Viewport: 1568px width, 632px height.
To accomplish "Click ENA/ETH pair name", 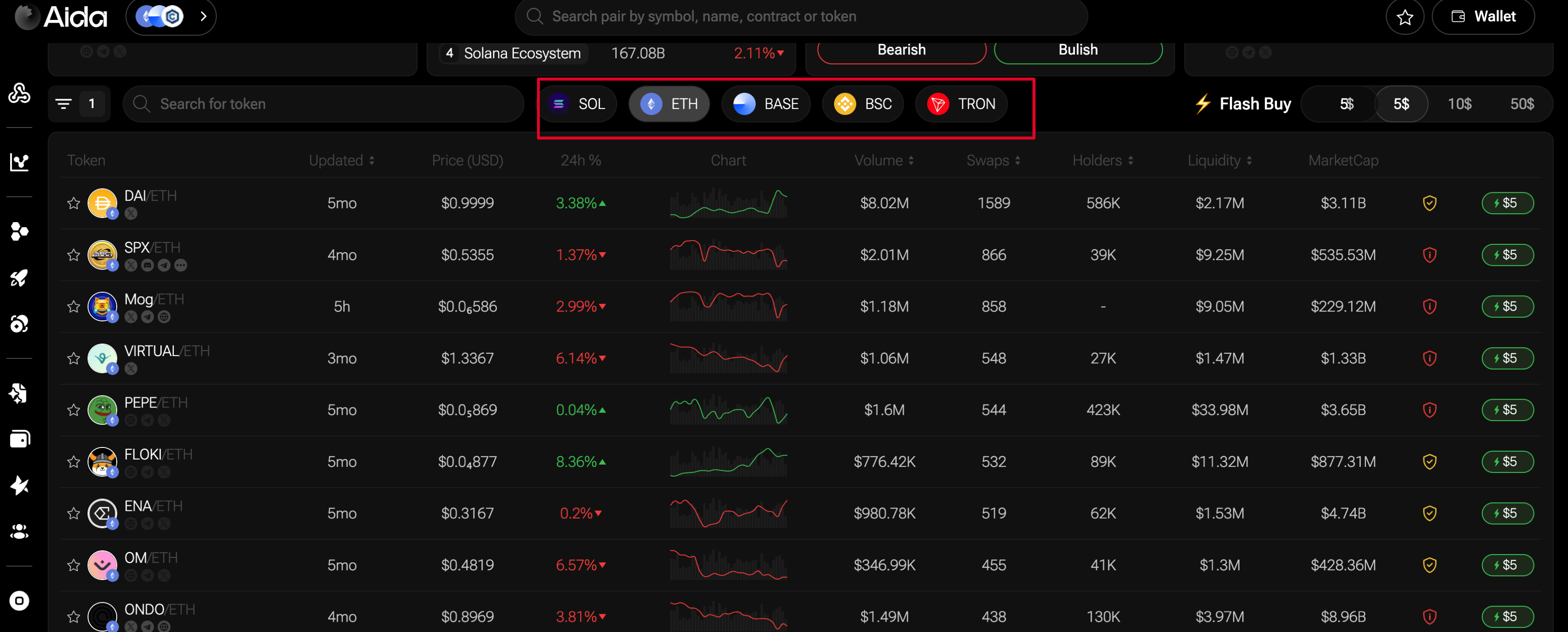I will 153,506.
